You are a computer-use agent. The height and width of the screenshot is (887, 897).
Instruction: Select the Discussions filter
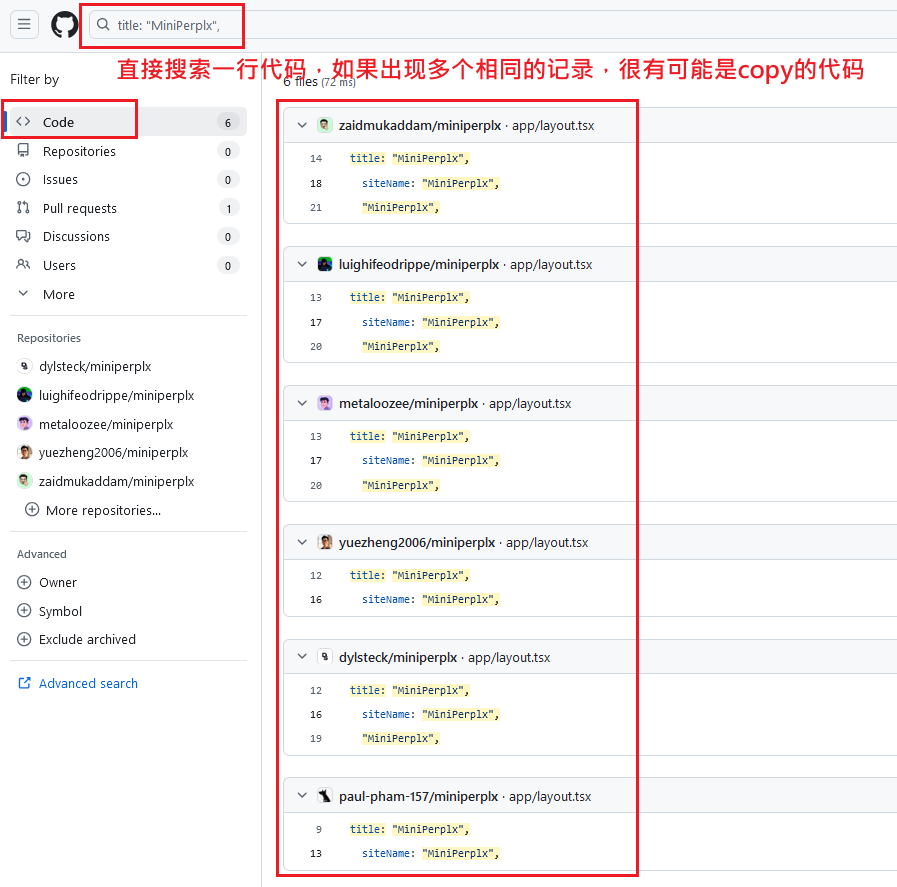[x=128, y=237]
